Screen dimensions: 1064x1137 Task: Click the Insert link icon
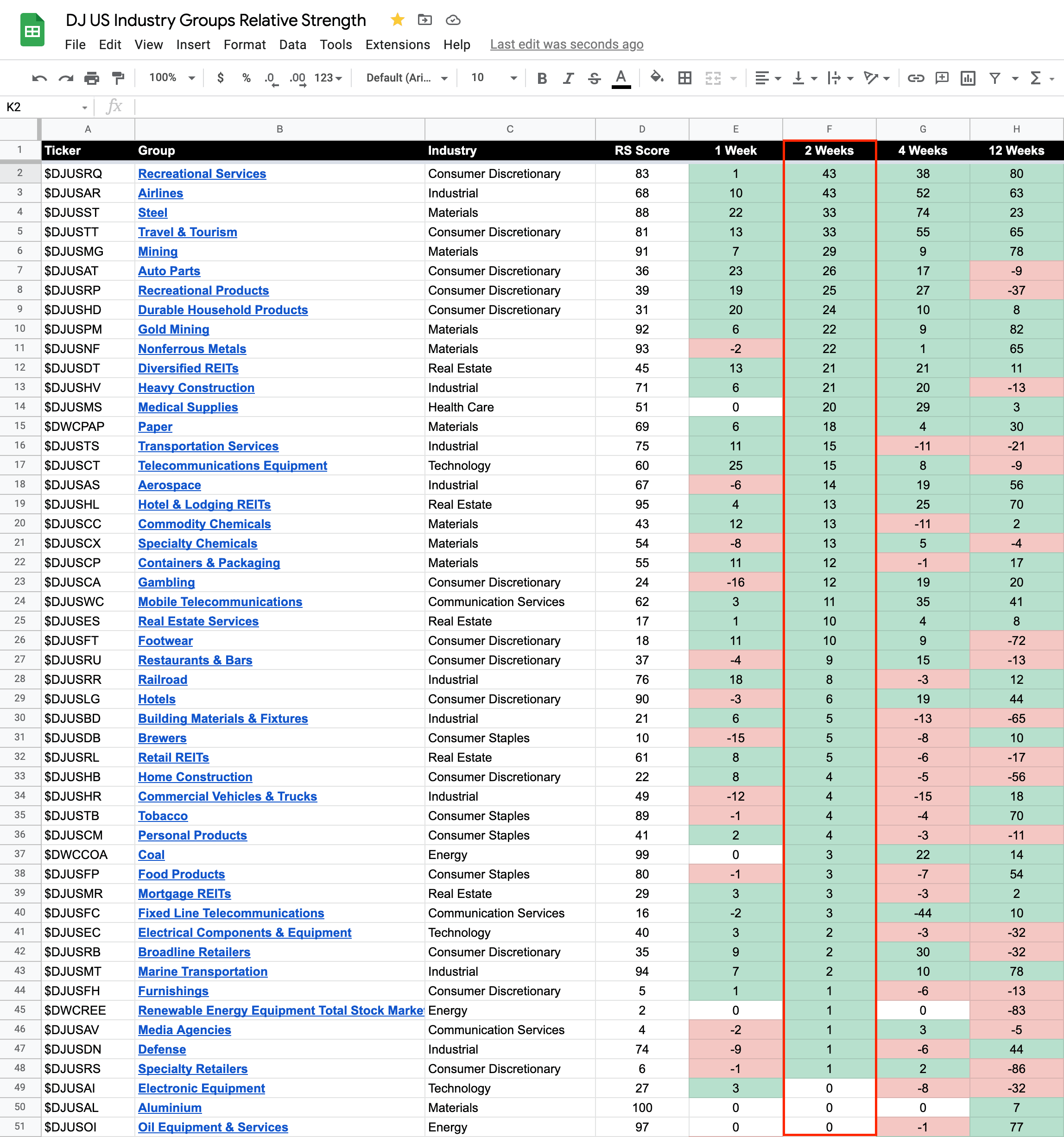coord(915,78)
